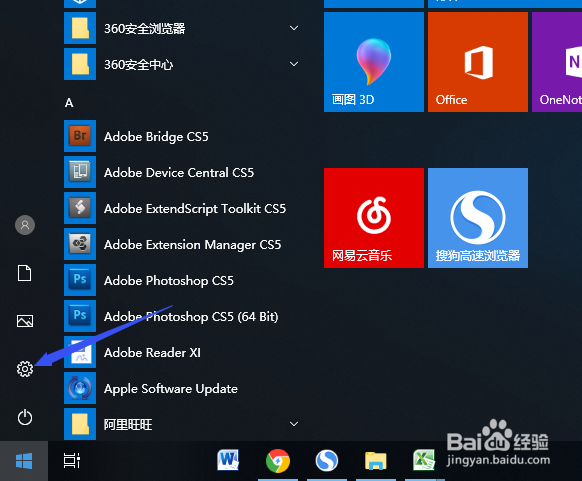Image resolution: width=582 pixels, height=481 pixels.
Task: Select Adobe Extension Manager CS5 text
Action: (193, 245)
